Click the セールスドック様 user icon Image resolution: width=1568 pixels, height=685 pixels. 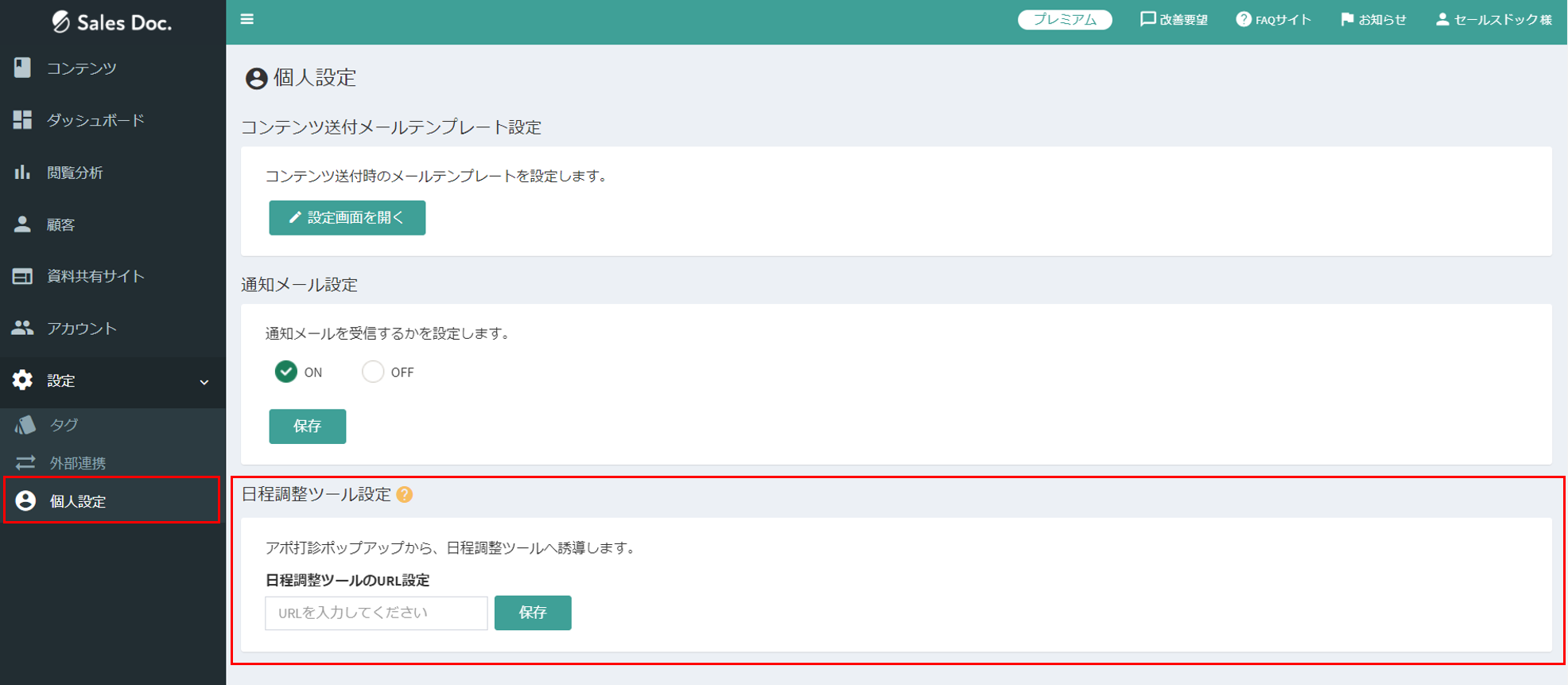[1442, 19]
